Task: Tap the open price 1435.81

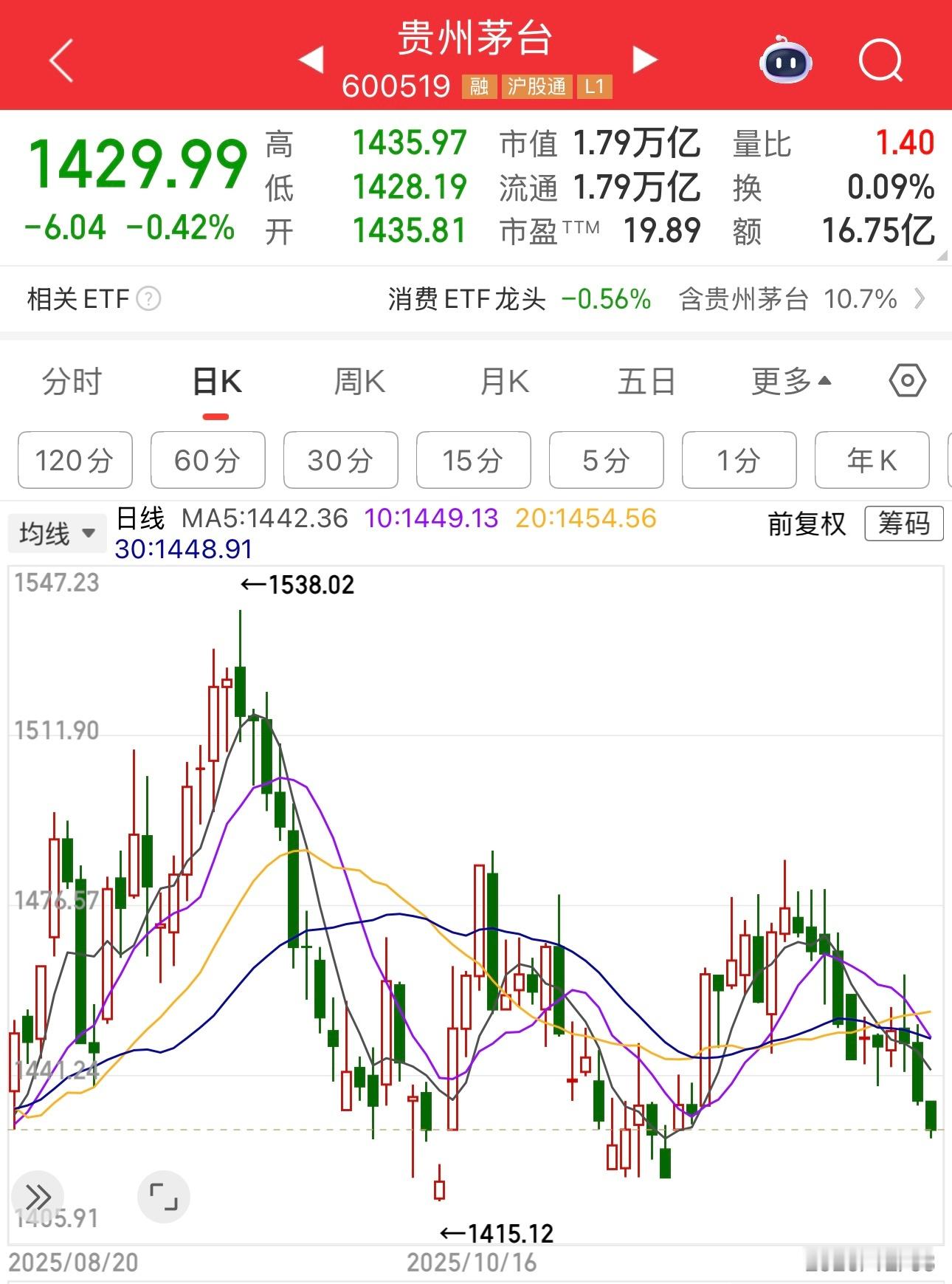Action: (x=410, y=230)
